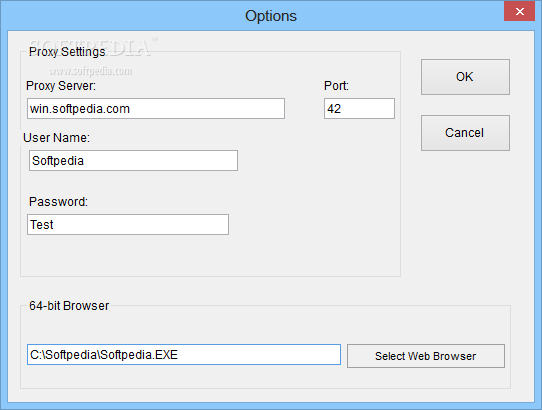The width and height of the screenshot is (542, 410).
Task: Click the "Password:" label
Action: 58,202
